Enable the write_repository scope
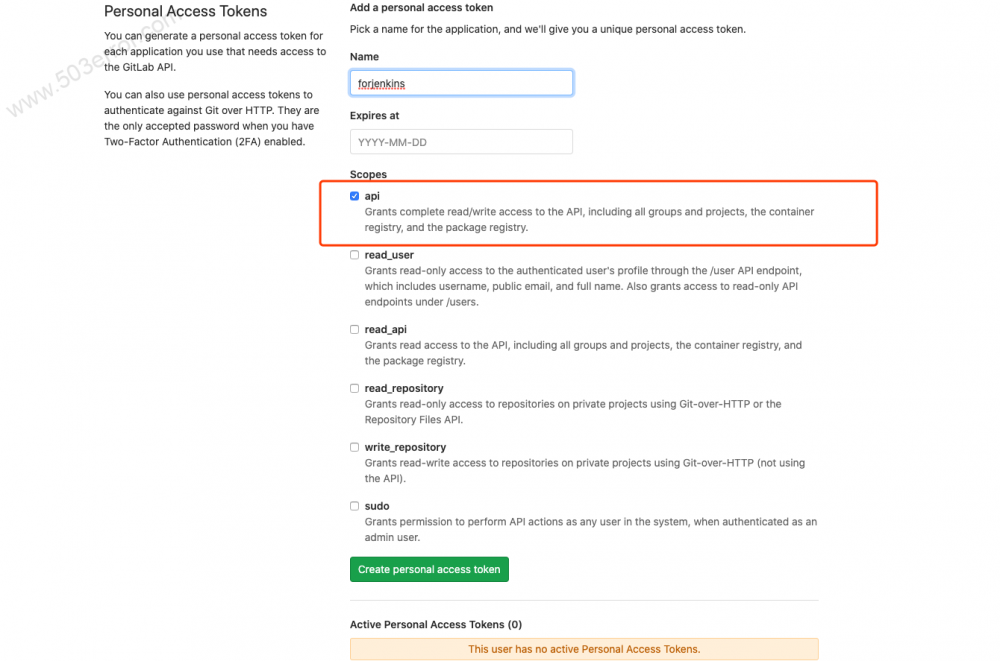Screen dimensions: 1000x661 pos(354,447)
